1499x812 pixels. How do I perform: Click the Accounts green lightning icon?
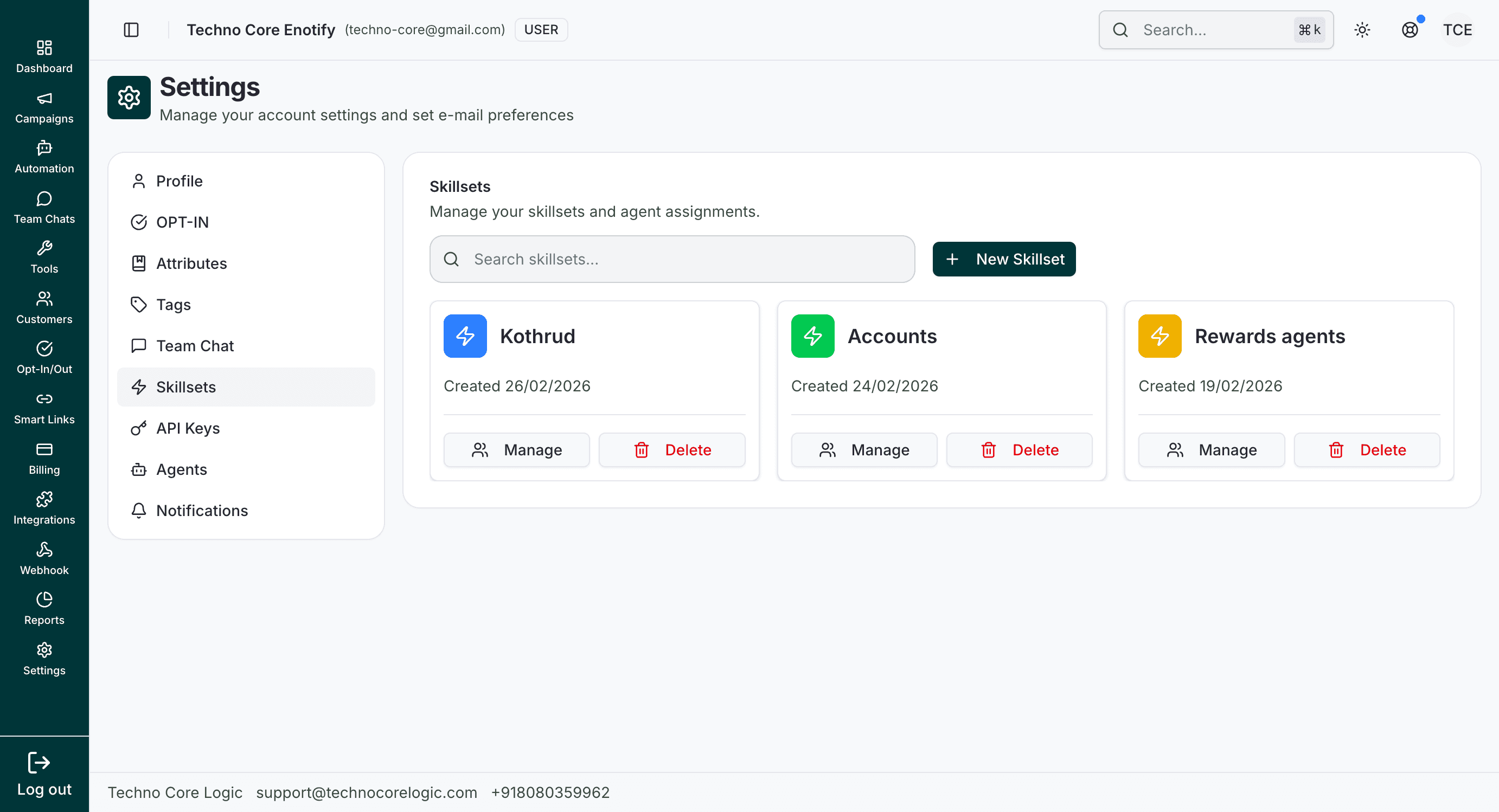(812, 336)
